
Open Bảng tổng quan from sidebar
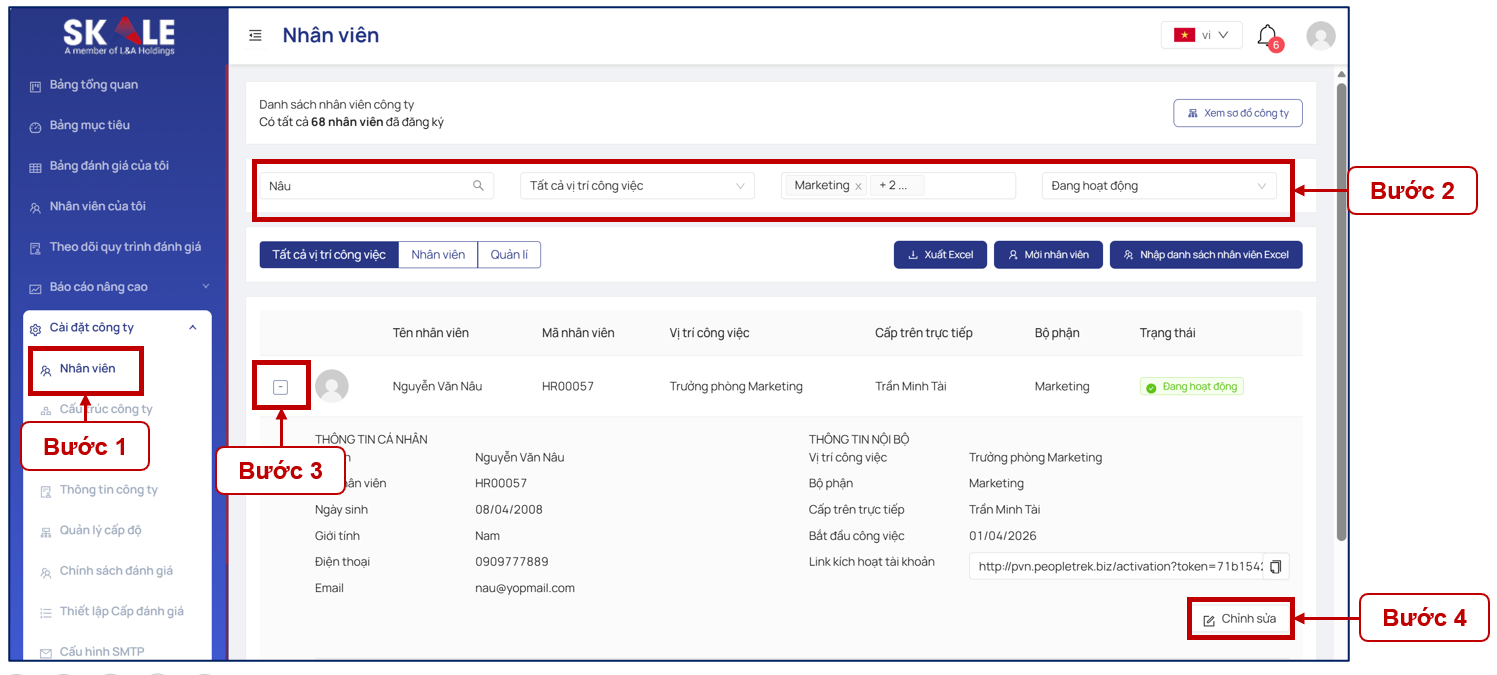click(94, 85)
